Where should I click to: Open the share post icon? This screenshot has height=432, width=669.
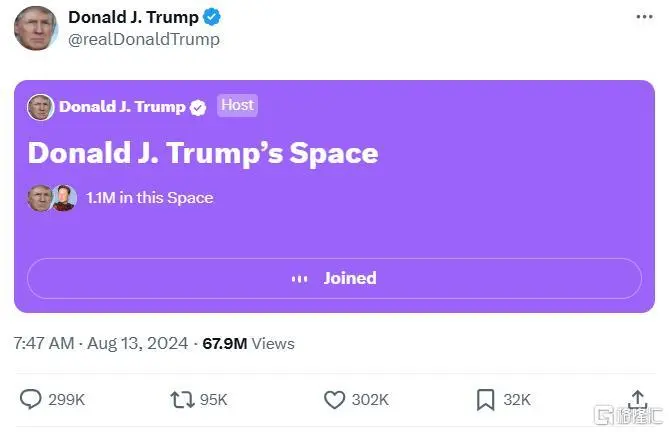(x=638, y=399)
